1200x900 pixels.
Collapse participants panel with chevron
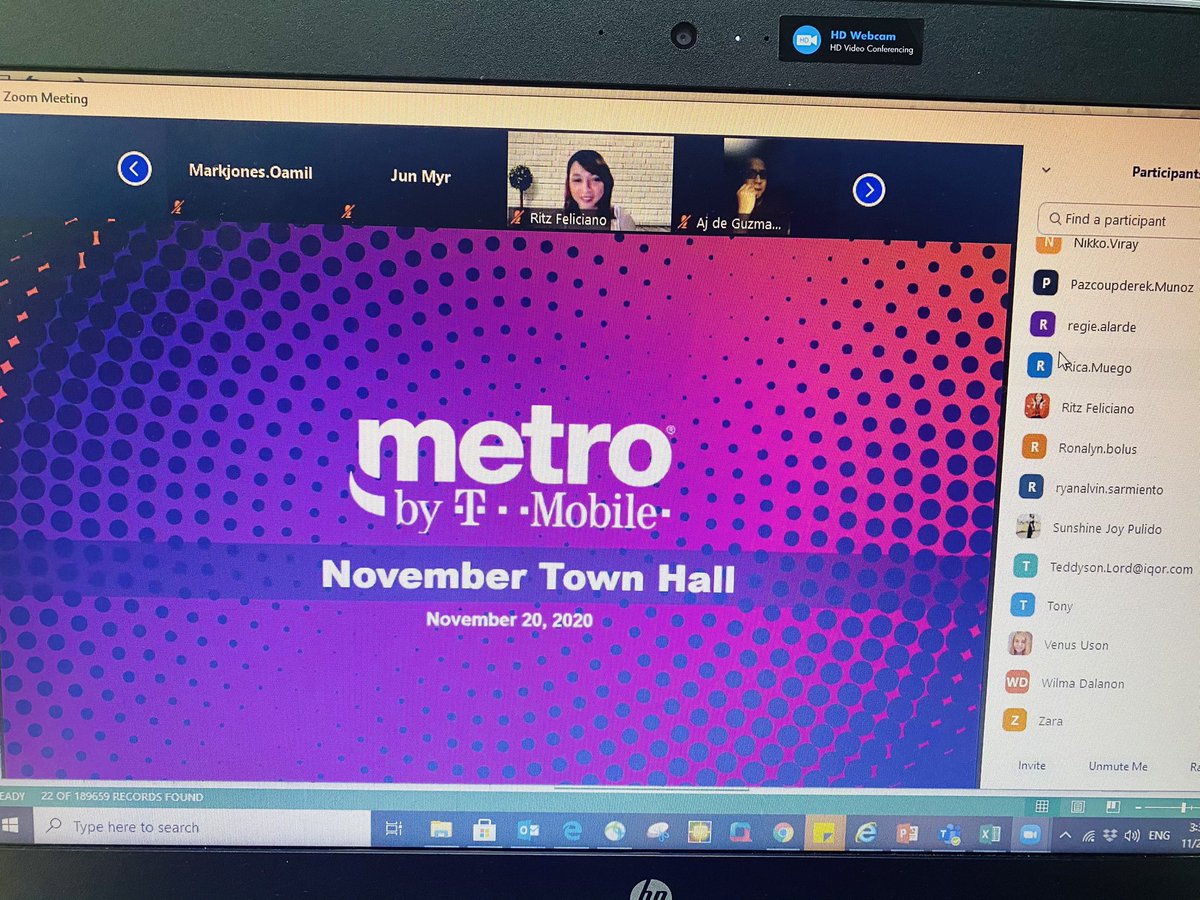coord(1046,170)
